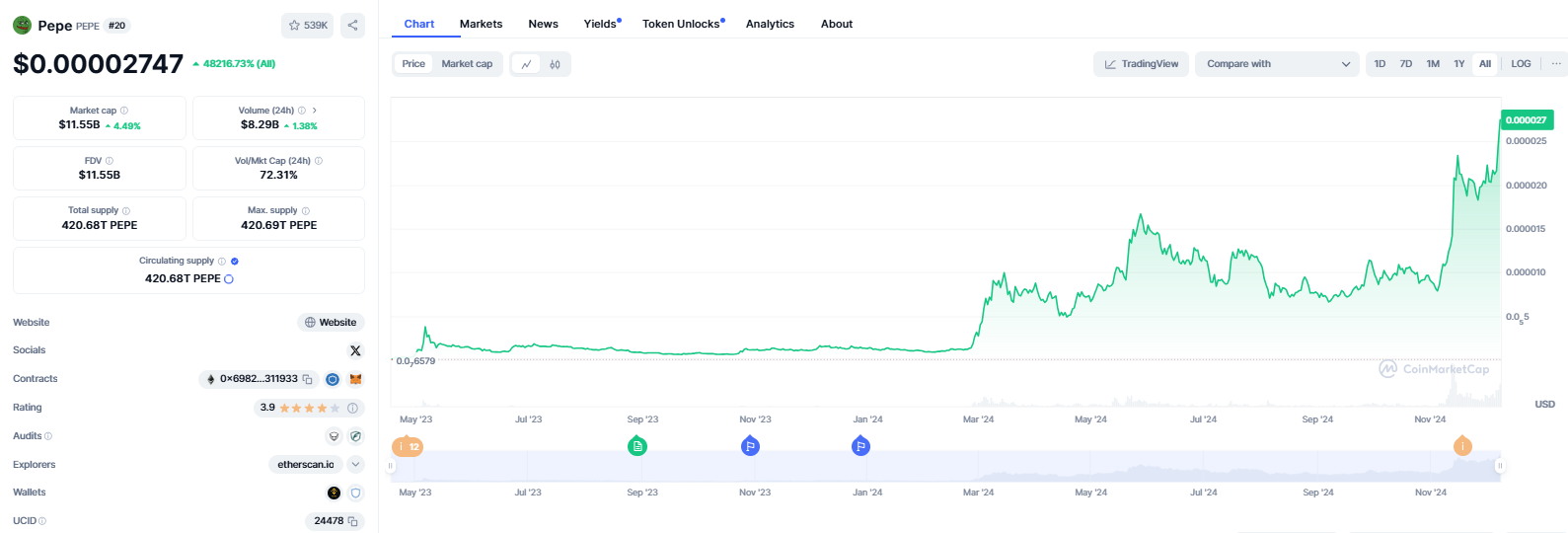Set chart range to 1D
Viewport: 1568px width, 533px height.
coord(1380,64)
